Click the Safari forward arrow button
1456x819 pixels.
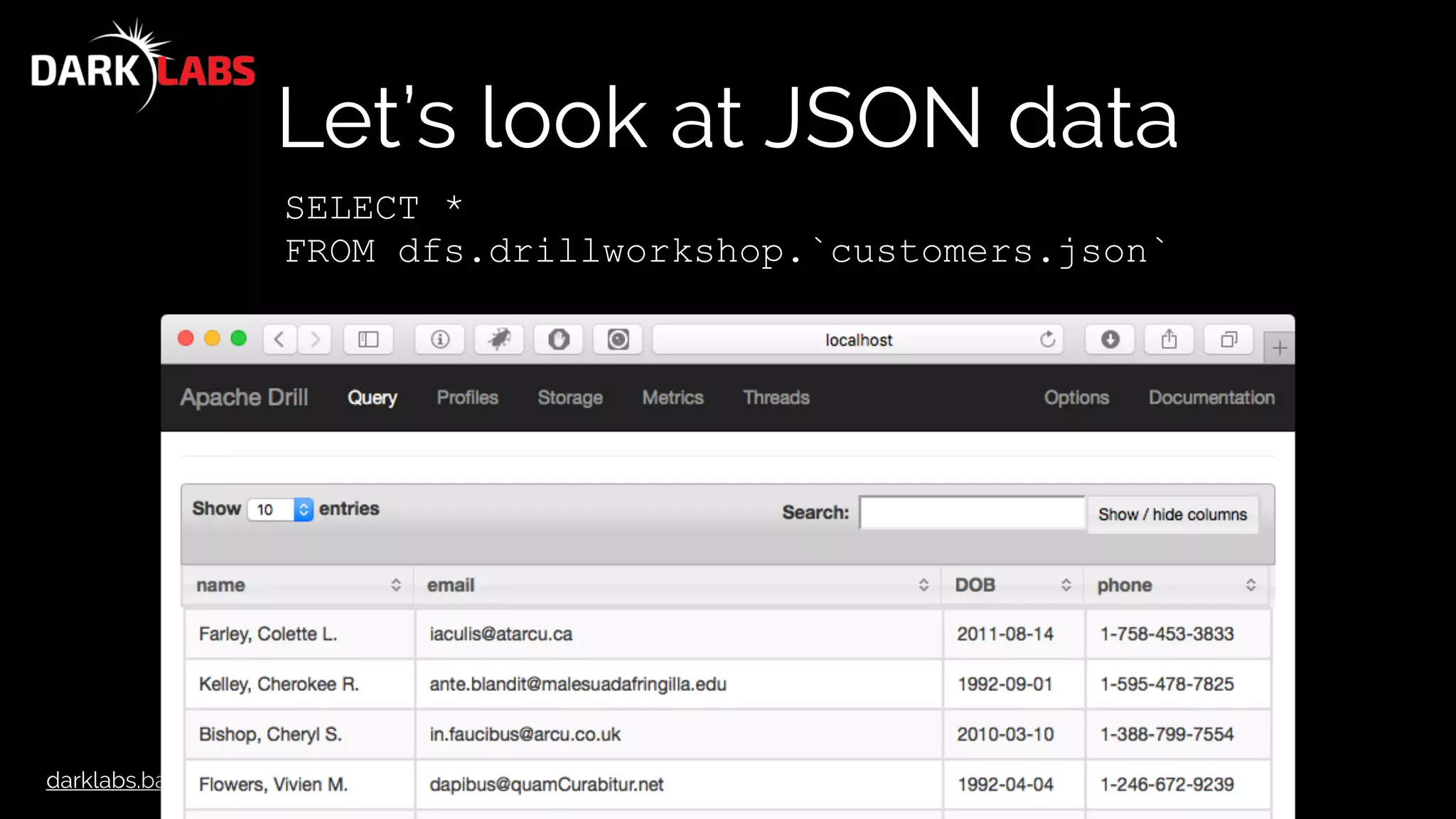click(x=315, y=340)
